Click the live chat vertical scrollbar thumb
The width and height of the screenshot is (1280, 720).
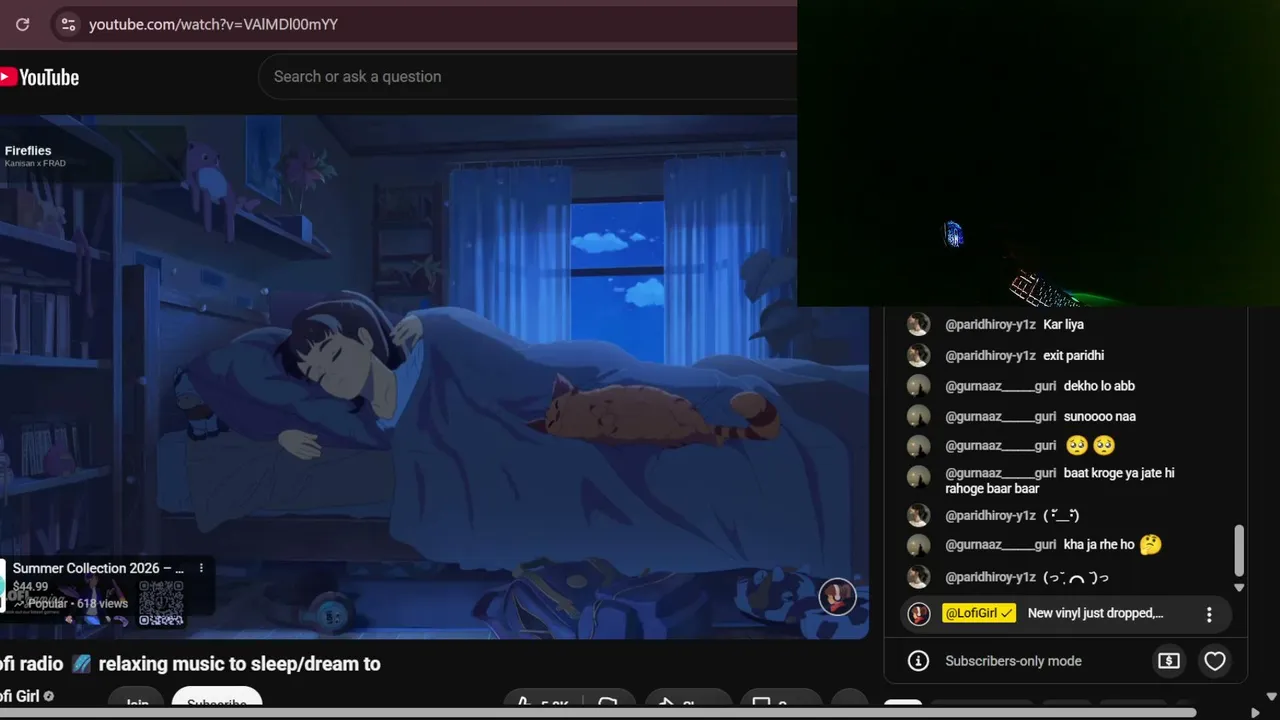point(1239,550)
